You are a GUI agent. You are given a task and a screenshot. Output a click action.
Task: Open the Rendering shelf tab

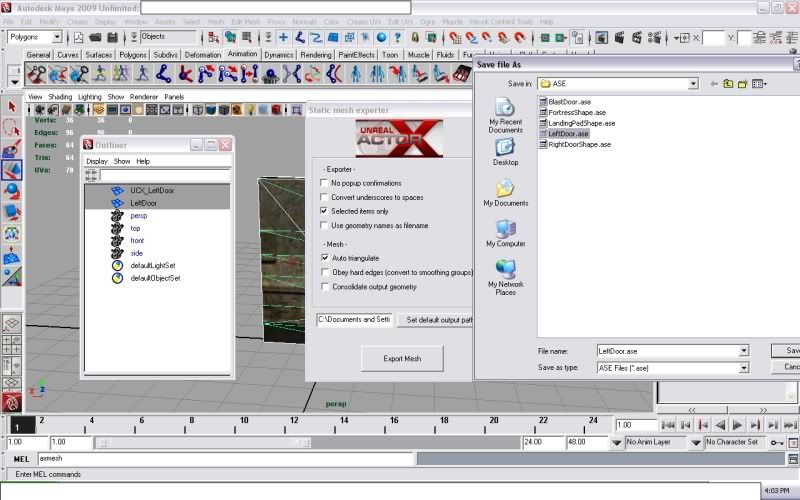click(316, 55)
